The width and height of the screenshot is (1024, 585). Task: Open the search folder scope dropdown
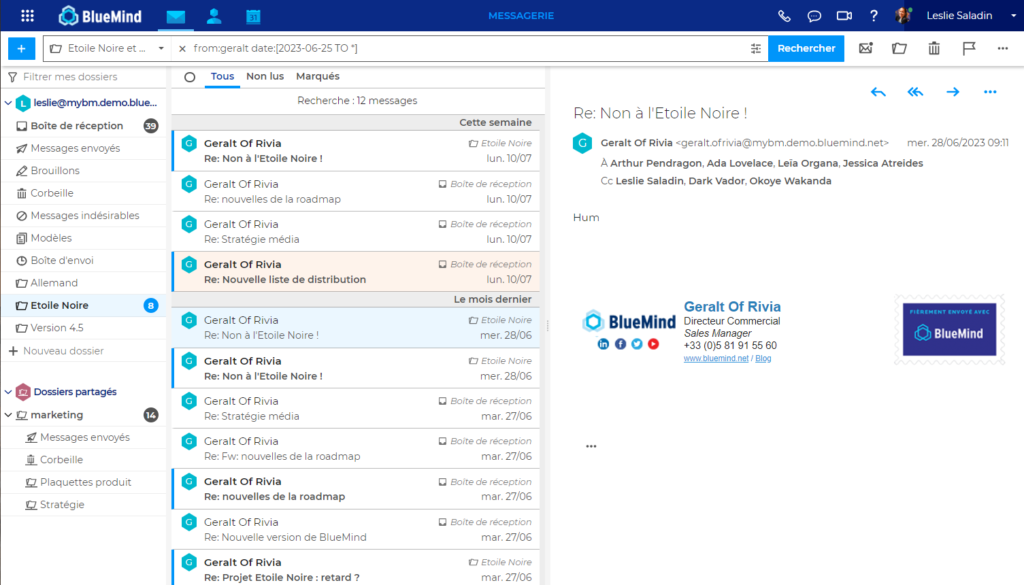pos(160,48)
